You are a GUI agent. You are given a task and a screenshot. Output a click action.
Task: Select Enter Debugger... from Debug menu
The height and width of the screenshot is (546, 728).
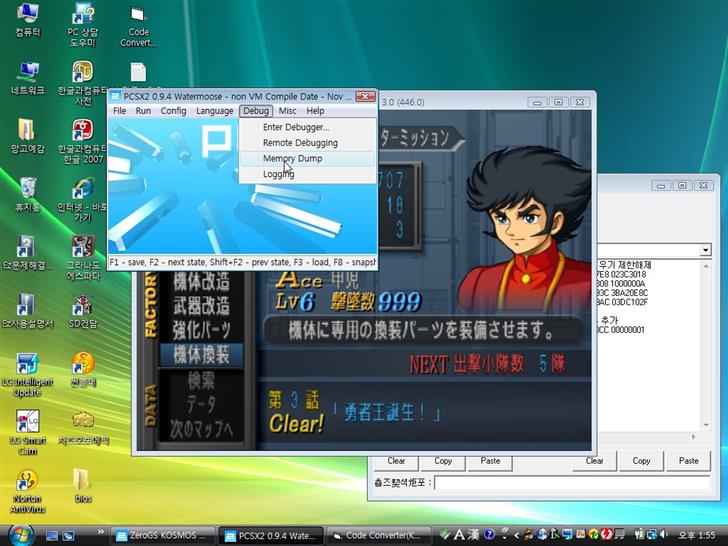[x=307, y=127]
